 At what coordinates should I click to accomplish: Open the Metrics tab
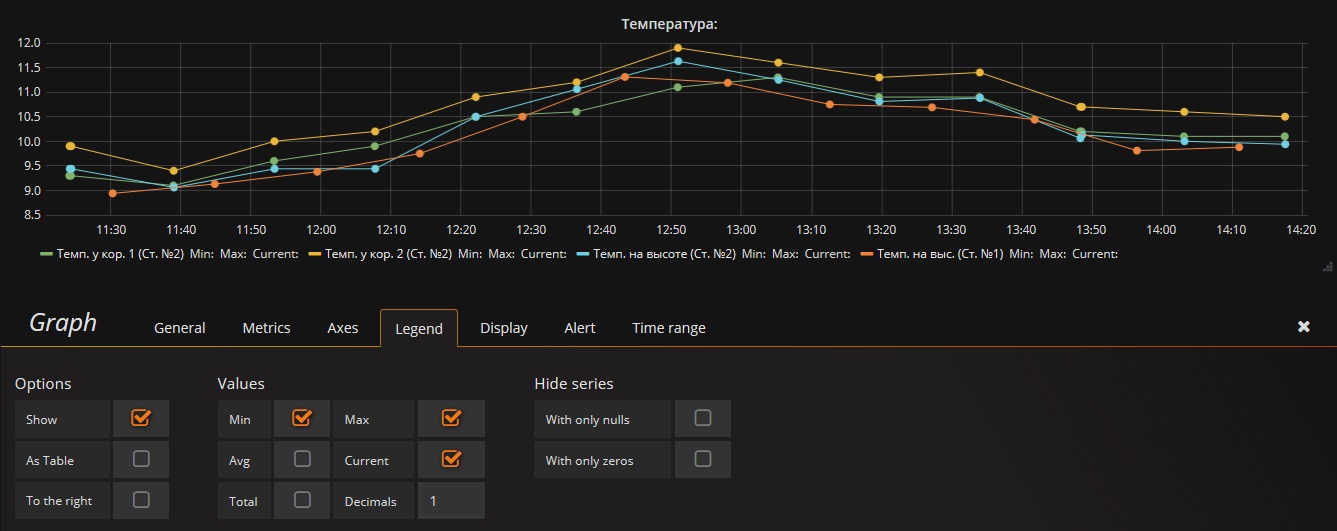[266, 328]
